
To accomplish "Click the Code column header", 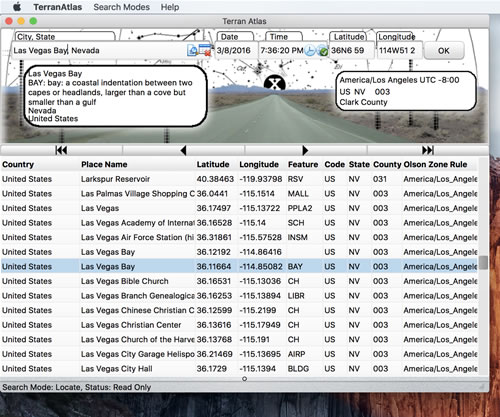I will (x=334, y=164).
